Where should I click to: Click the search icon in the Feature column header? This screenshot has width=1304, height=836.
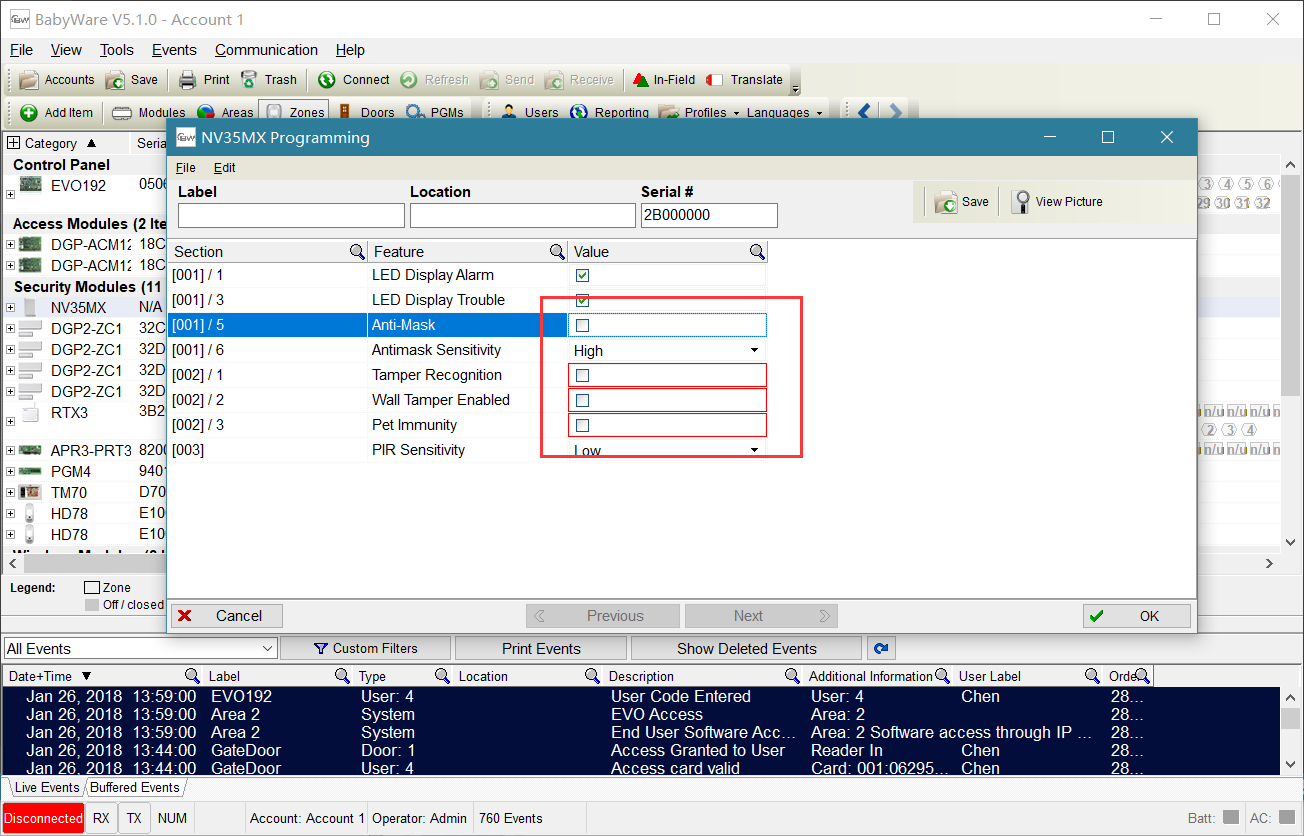[x=557, y=252]
